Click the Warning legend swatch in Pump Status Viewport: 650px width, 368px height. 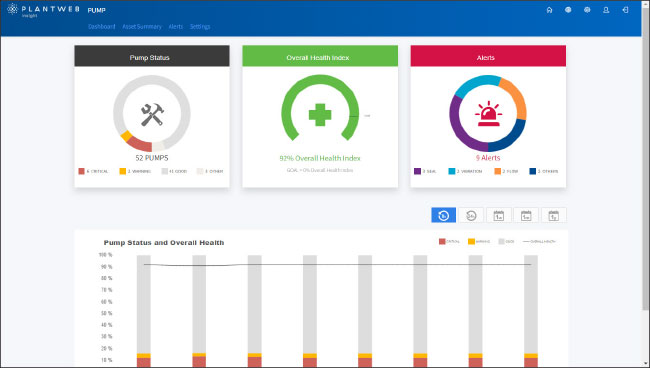(123, 171)
